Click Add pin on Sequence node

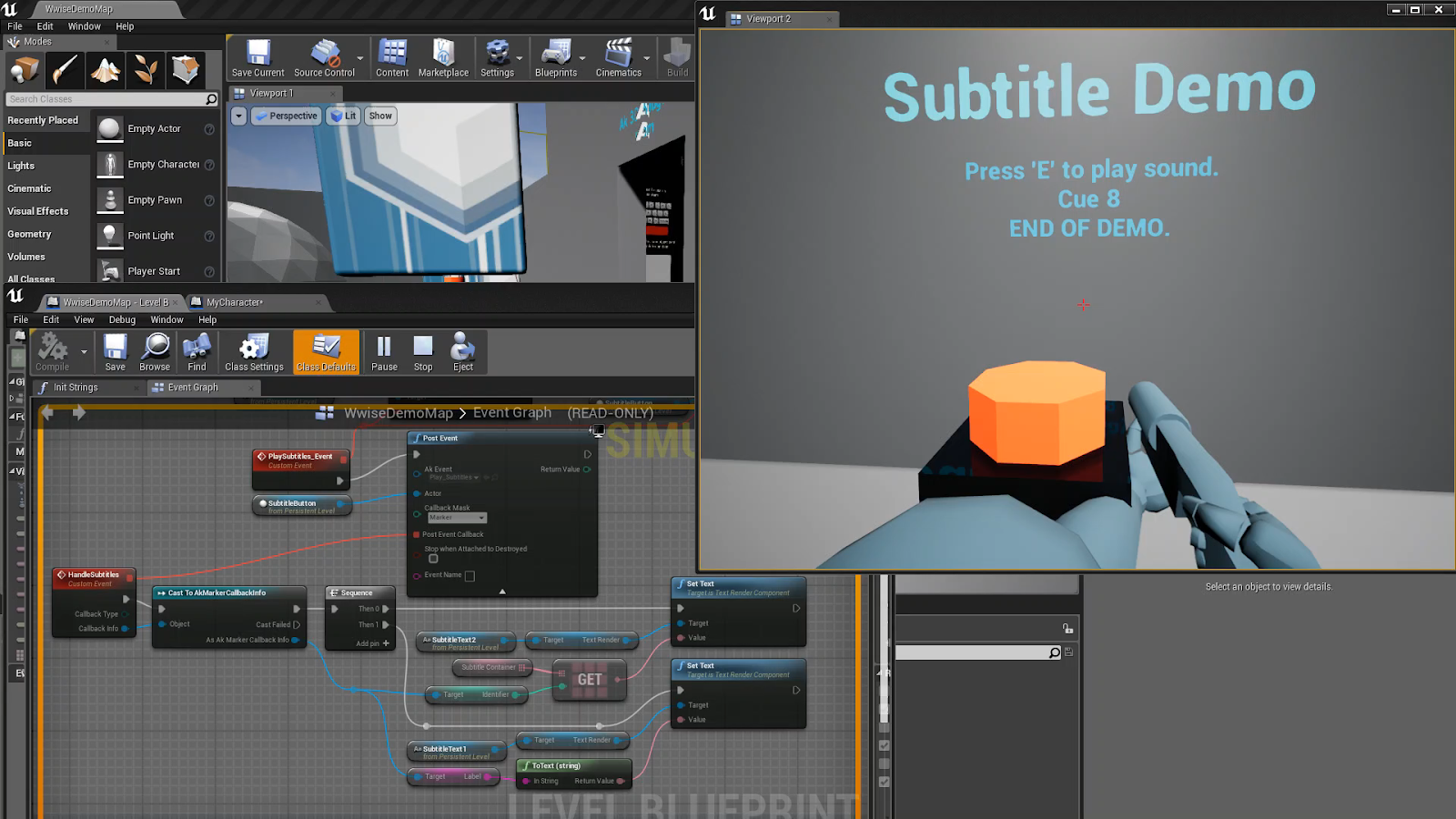[x=372, y=643]
